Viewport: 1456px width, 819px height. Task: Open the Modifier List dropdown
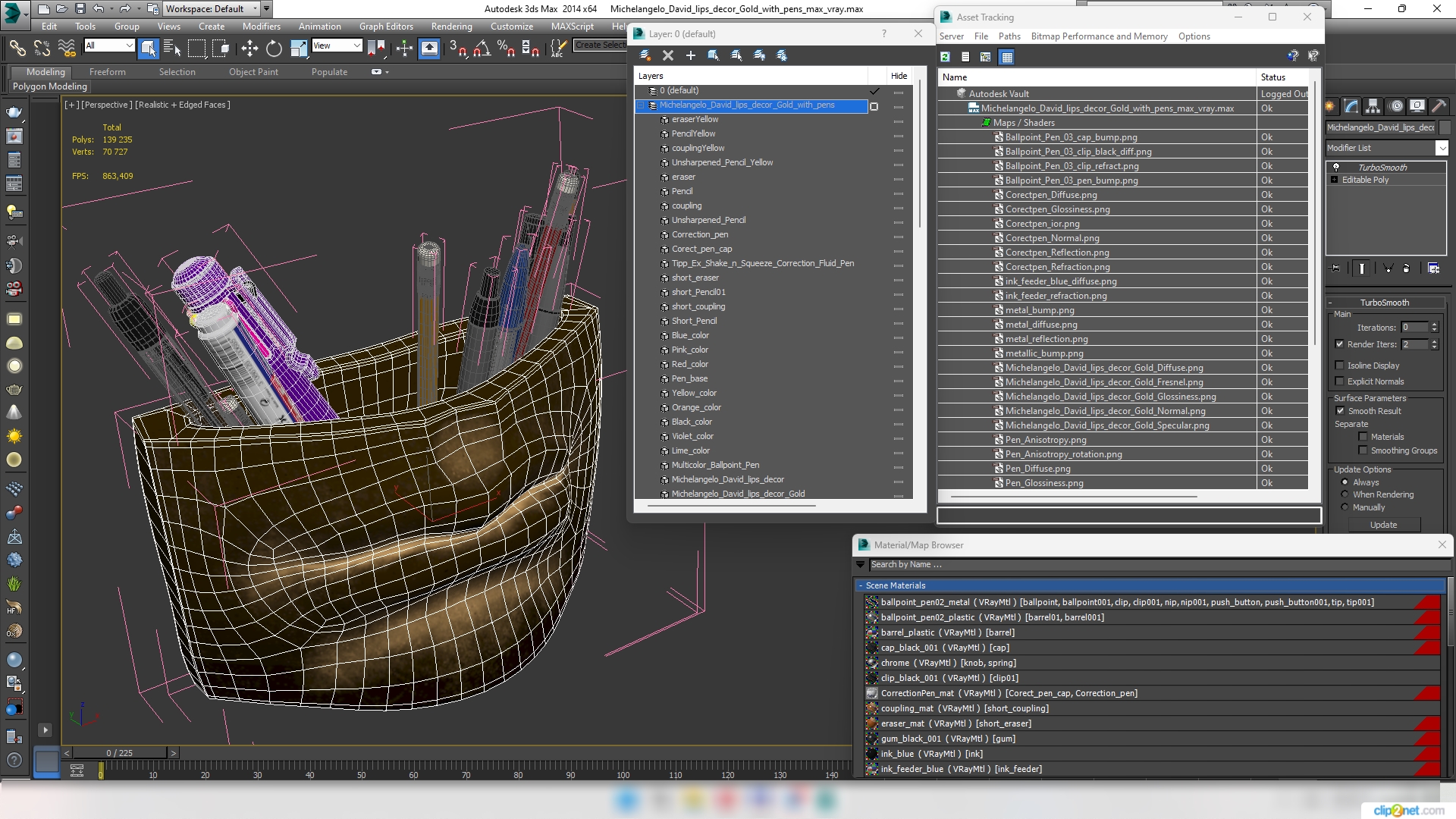click(1387, 148)
